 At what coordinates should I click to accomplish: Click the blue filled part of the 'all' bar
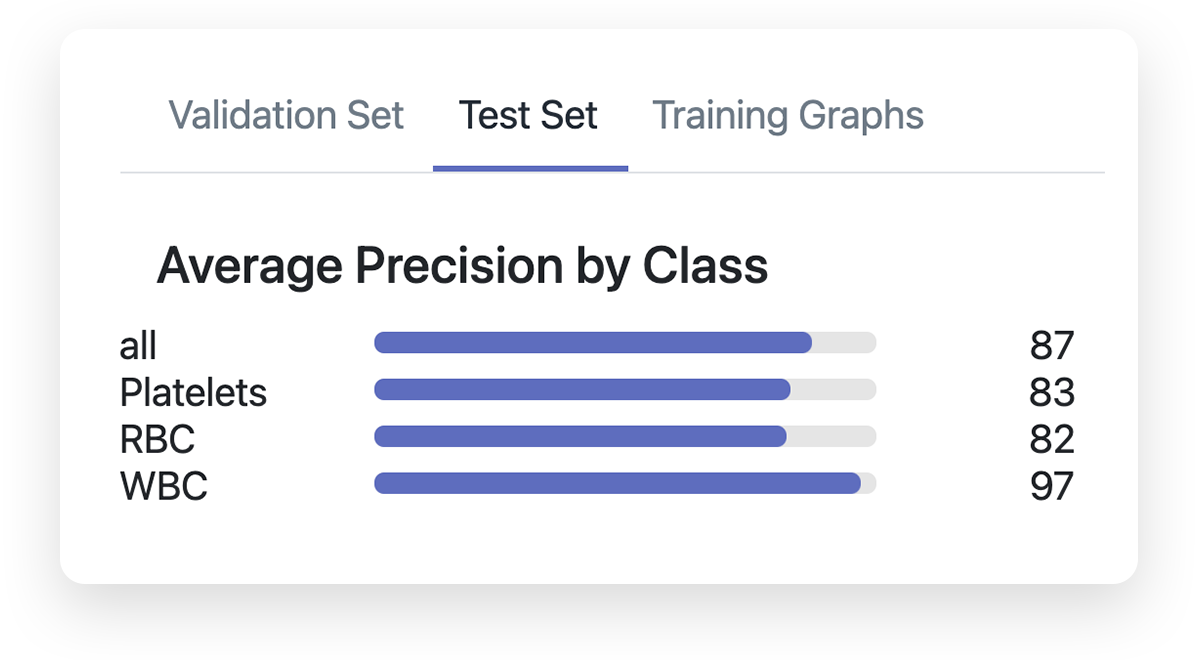592,343
